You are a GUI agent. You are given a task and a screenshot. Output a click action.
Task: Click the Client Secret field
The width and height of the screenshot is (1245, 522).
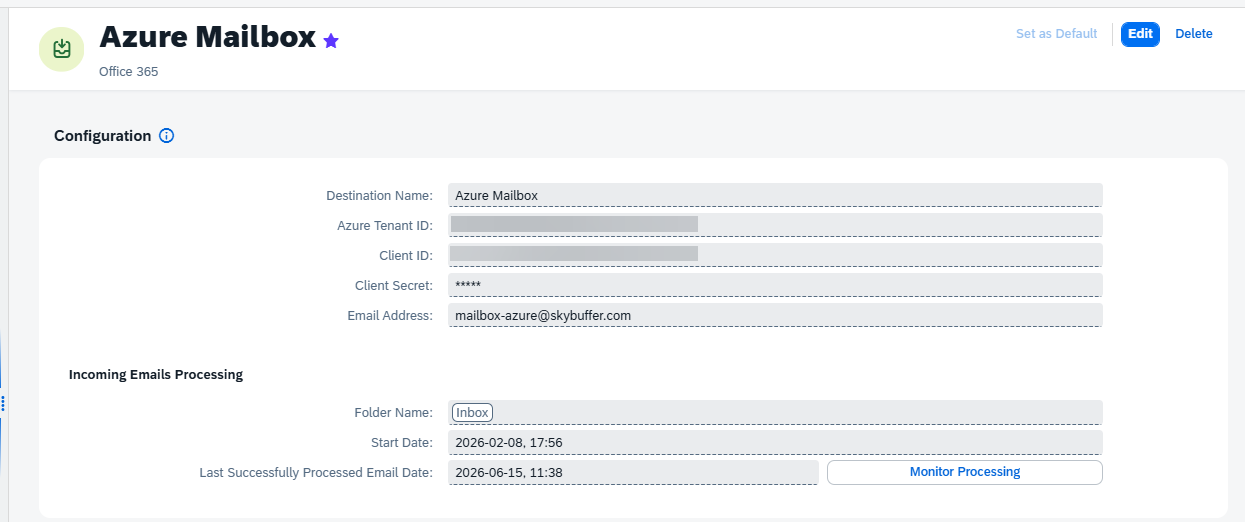(775, 285)
